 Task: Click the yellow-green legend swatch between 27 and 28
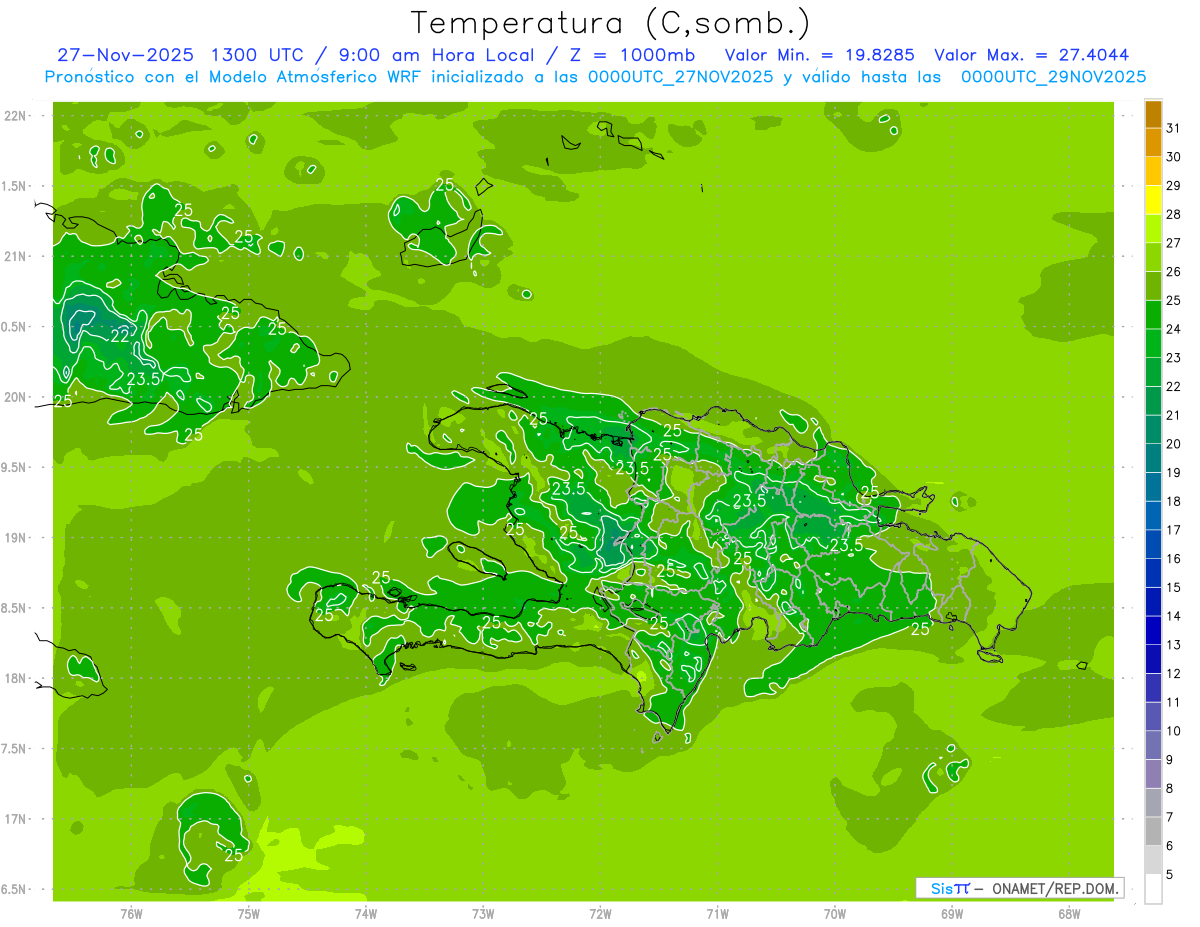coord(1153,229)
